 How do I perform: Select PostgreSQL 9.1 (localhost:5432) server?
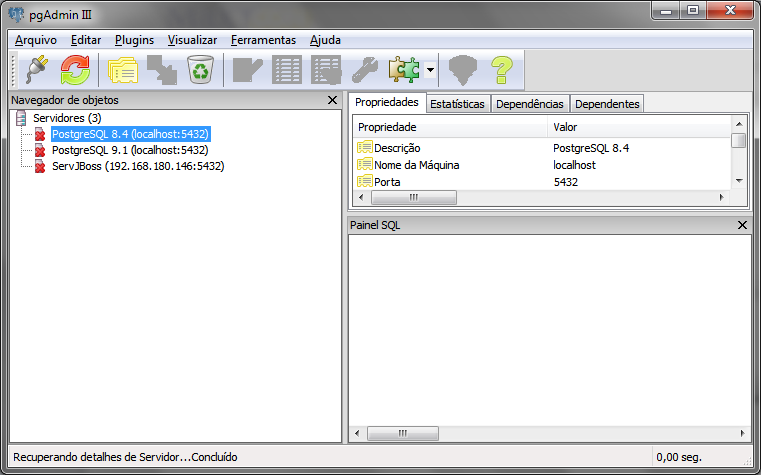point(130,150)
